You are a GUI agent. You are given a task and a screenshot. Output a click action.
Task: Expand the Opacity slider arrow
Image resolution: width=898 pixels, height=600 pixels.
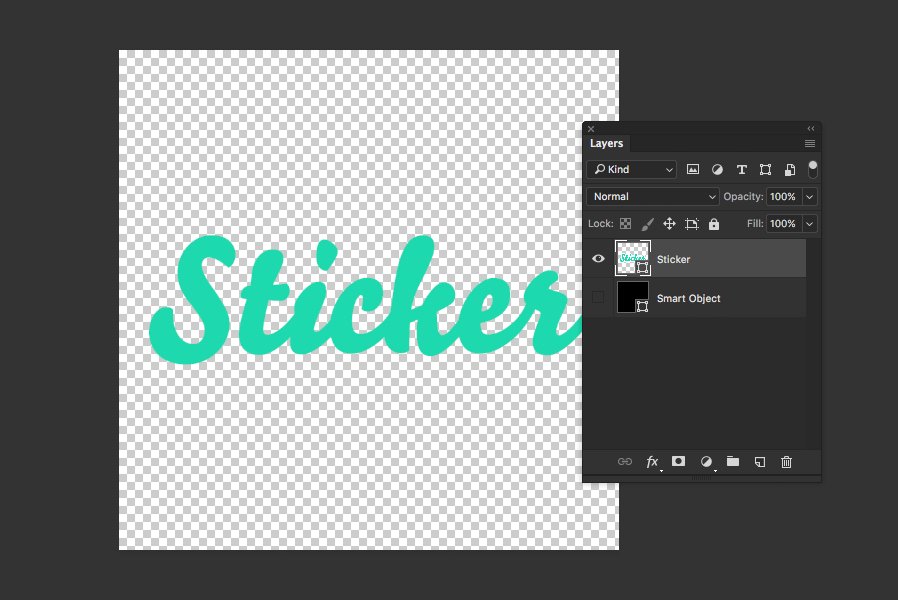[810, 196]
